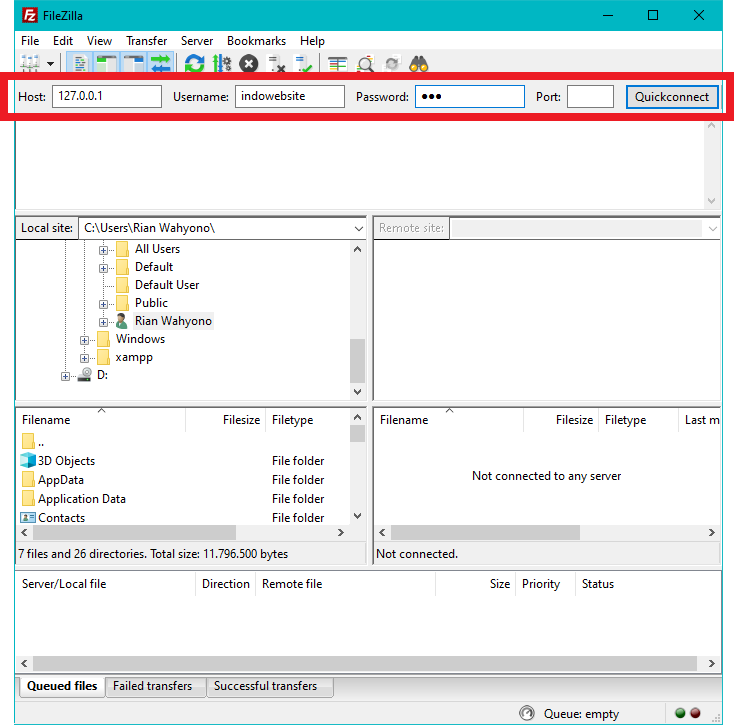Expand the xampp folder
Screen dimensions: 734x725
[84, 359]
